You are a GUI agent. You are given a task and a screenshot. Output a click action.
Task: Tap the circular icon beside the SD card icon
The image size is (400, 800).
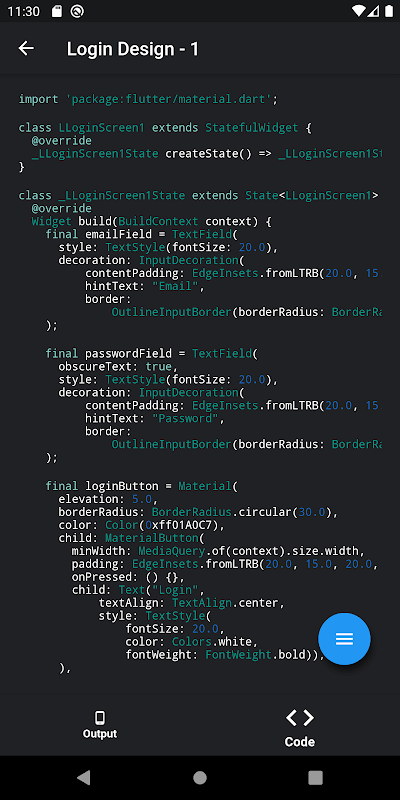[77, 11]
